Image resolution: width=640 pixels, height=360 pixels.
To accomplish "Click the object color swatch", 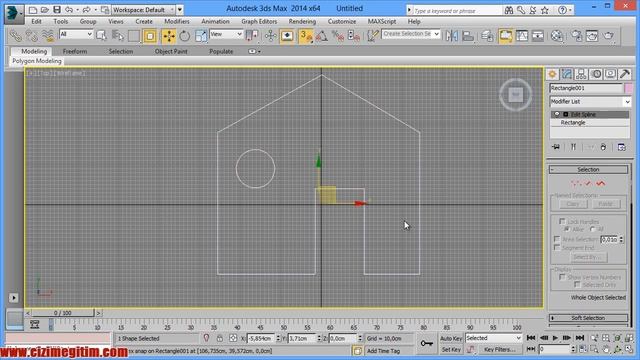I will click(x=628, y=88).
